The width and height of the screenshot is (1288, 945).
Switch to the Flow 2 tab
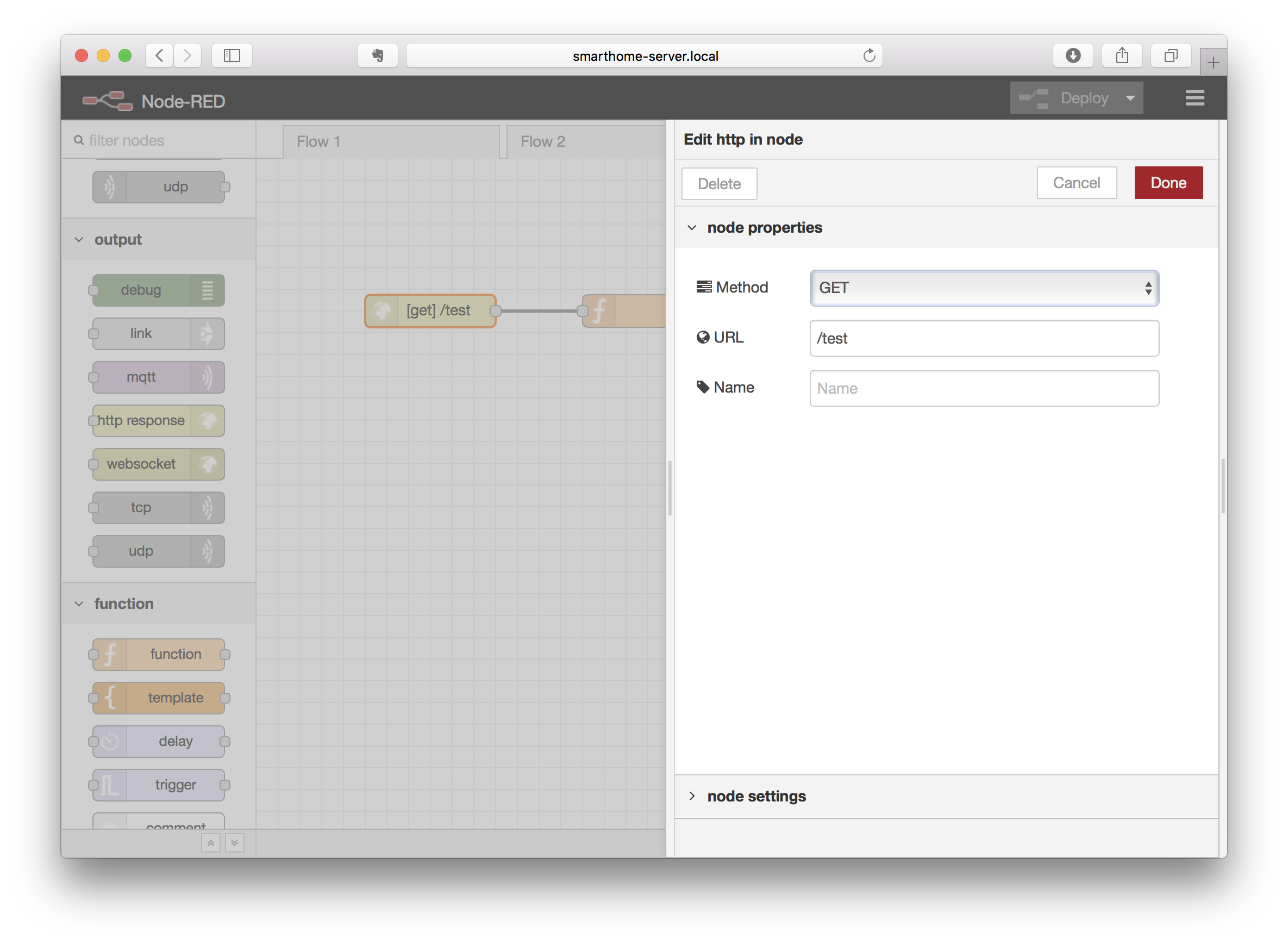(542, 141)
